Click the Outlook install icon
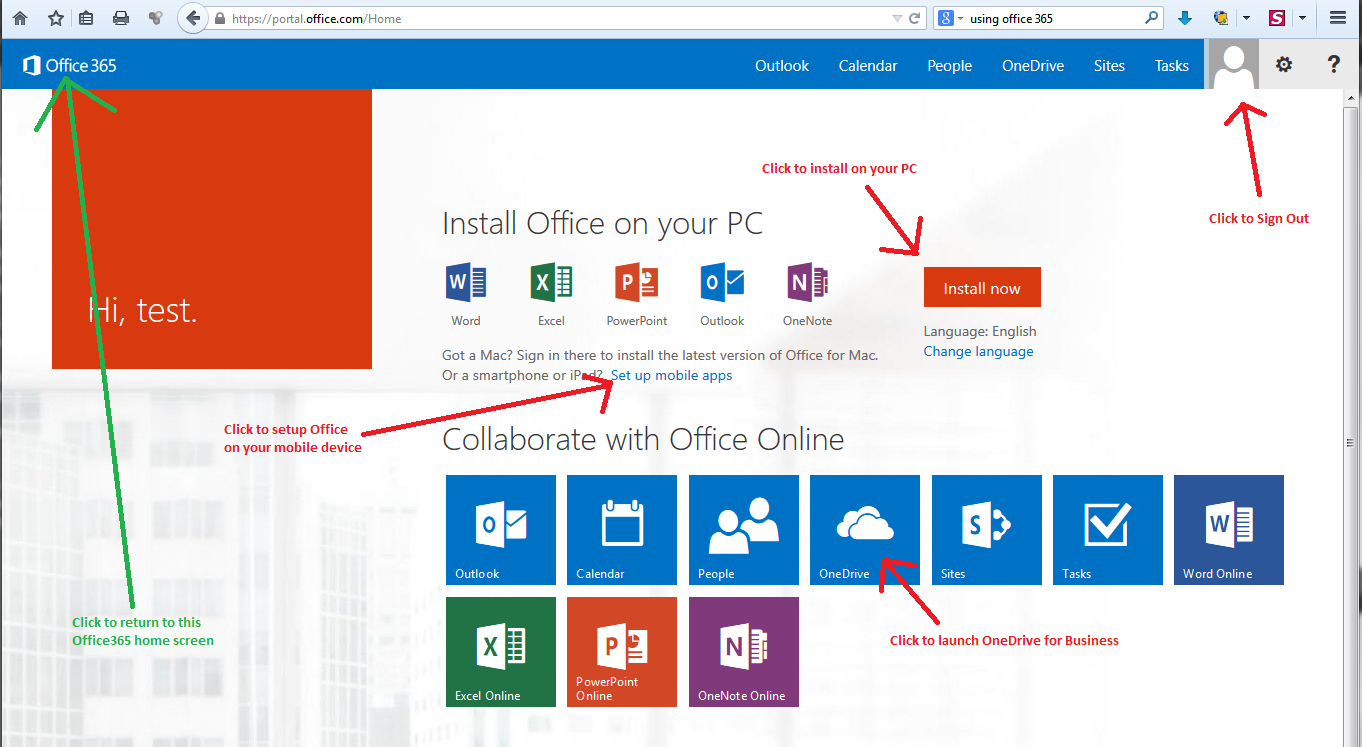This screenshot has width=1362, height=747. pyautogui.click(x=722, y=283)
